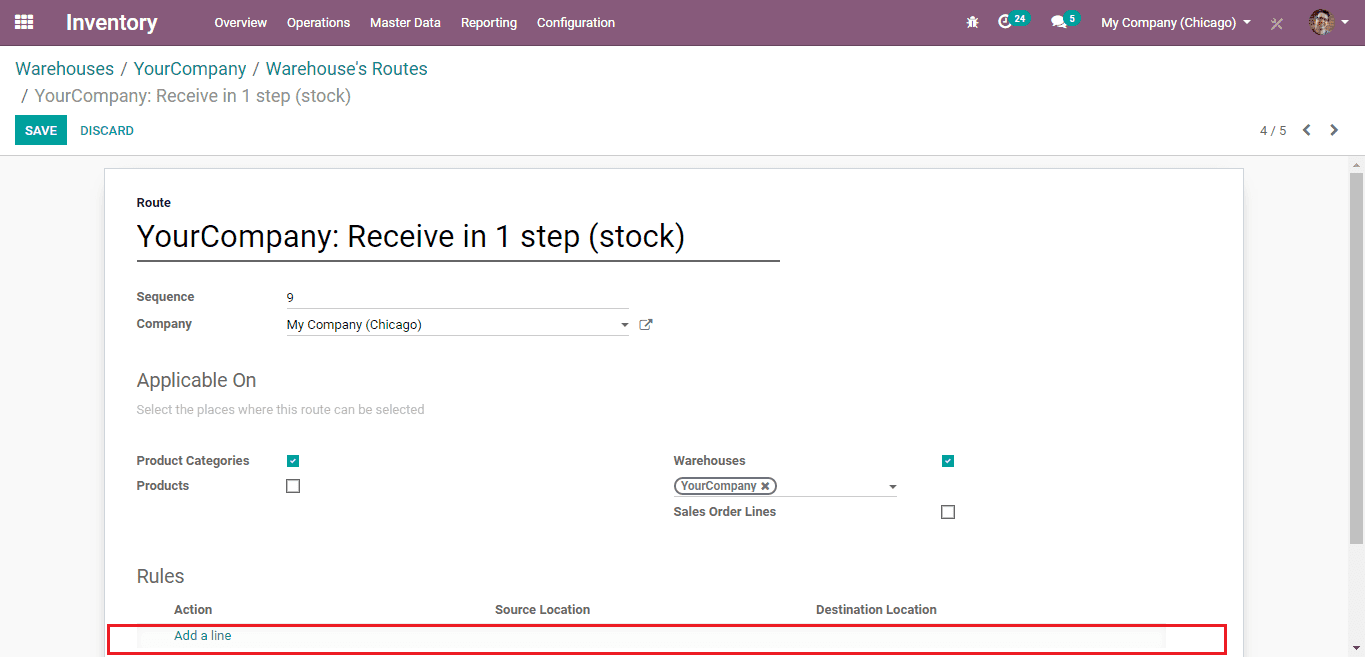1365x657 pixels.
Task: Open the Reporting menu
Action: coord(489,22)
